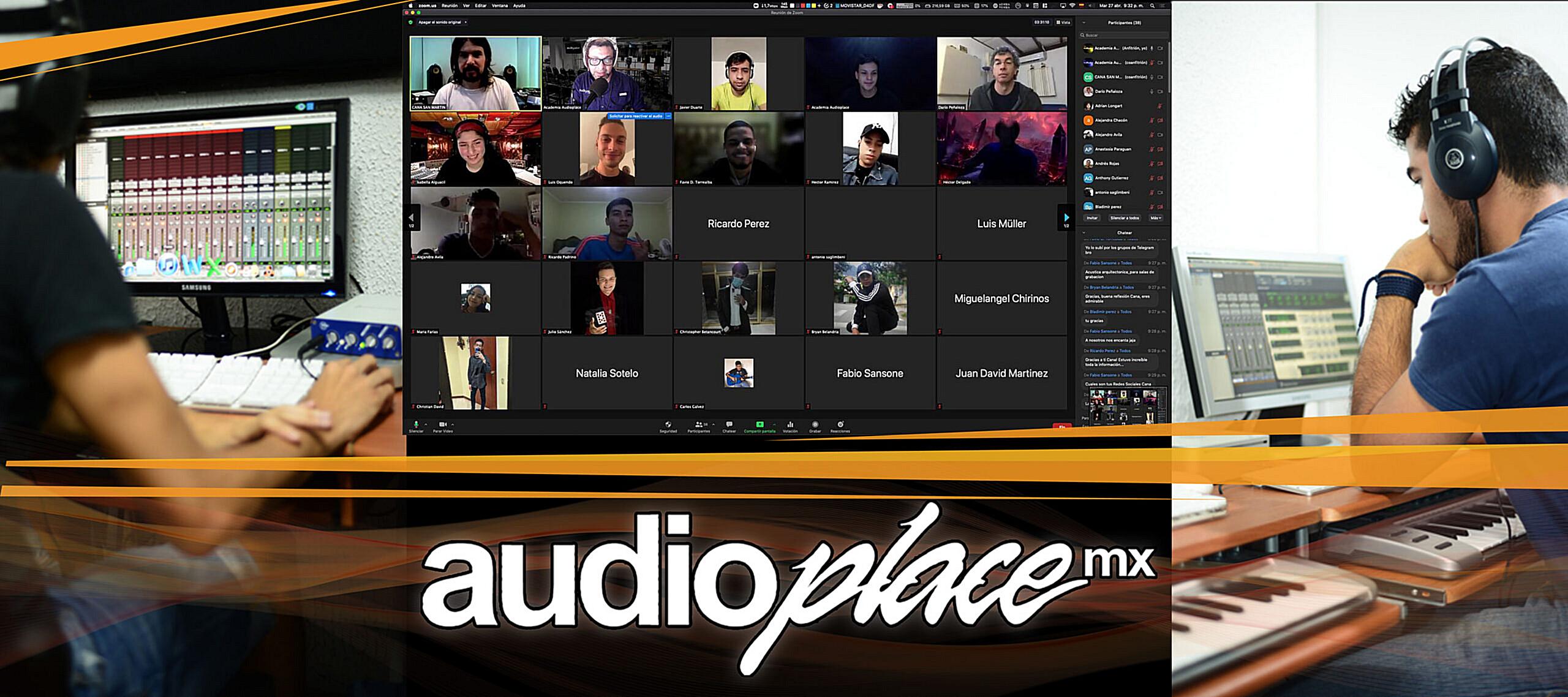Click Solicitar para reactivar el audio button

click(x=636, y=116)
